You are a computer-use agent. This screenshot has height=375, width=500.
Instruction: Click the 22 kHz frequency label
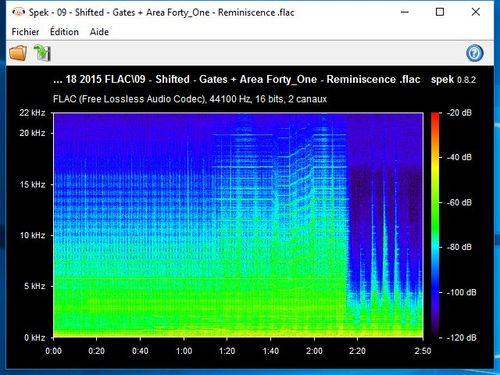[32, 113]
